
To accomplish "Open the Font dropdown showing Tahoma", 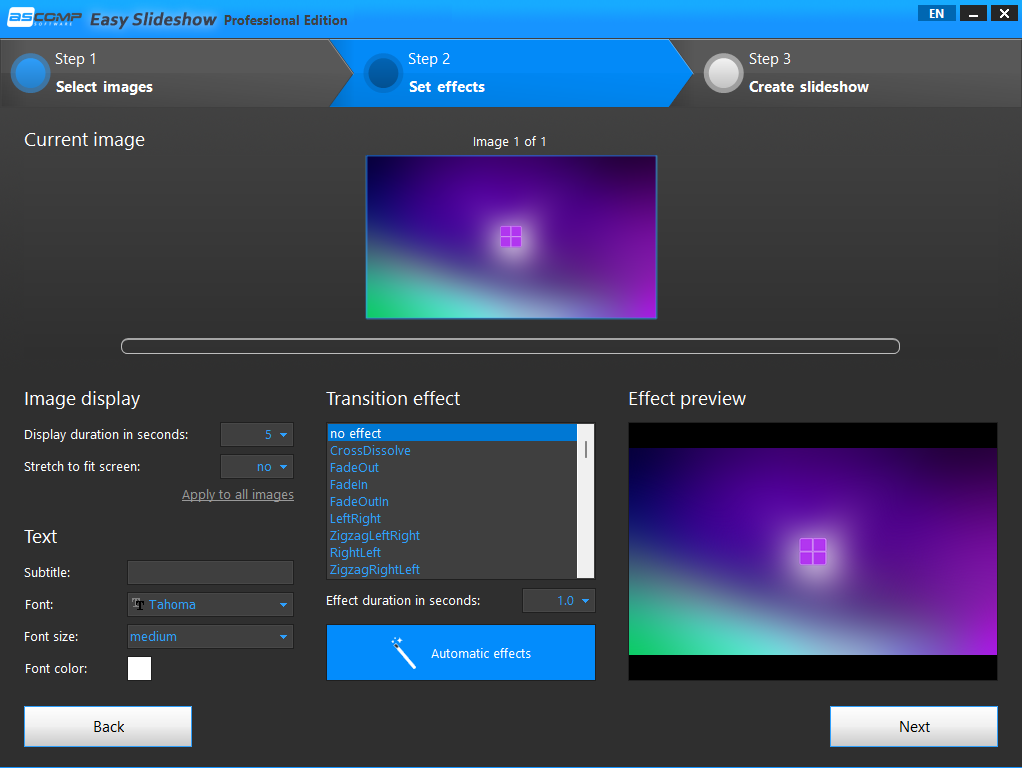I will click(210, 604).
